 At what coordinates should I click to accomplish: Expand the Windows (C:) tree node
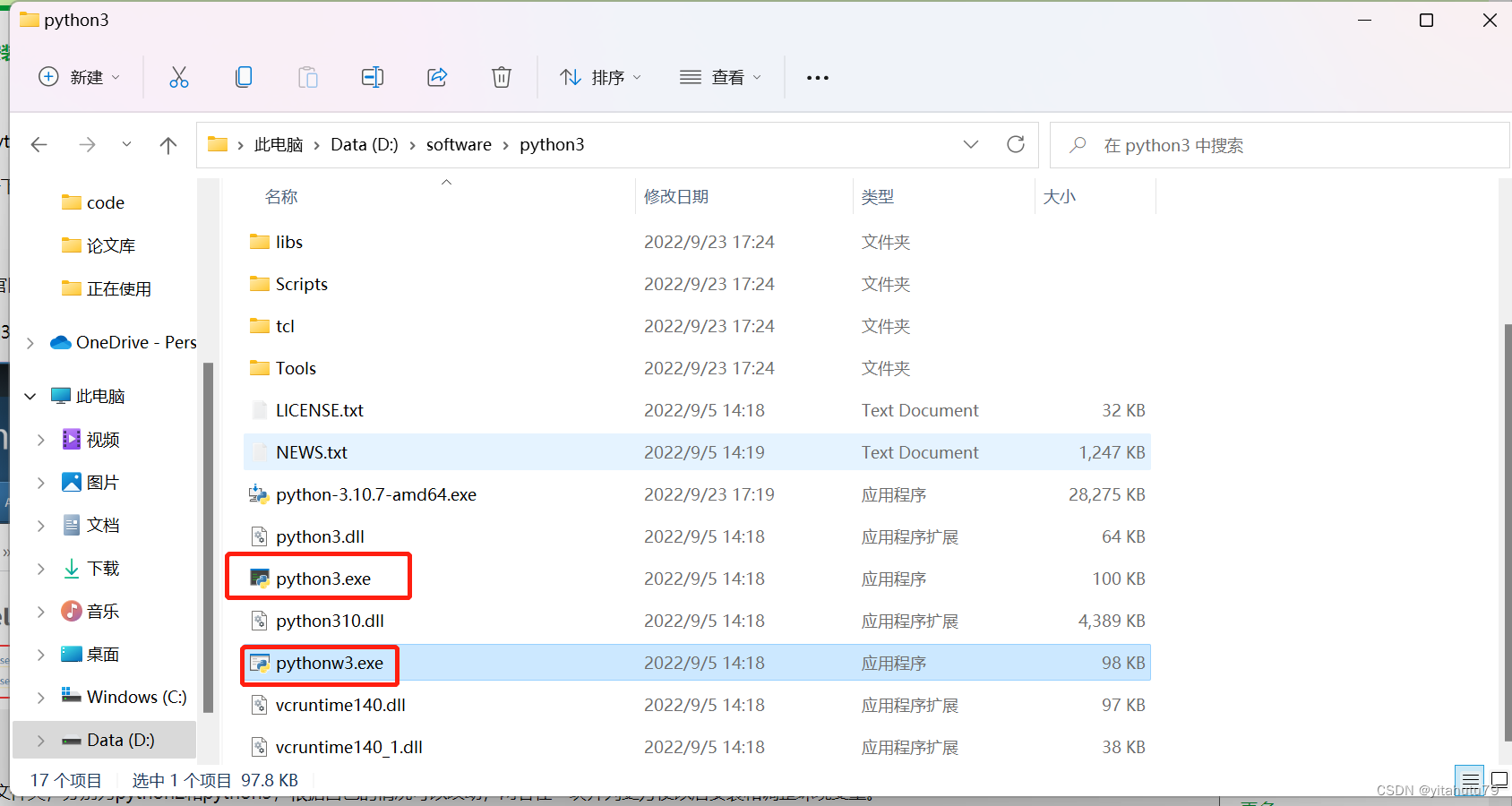tap(41, 698)
